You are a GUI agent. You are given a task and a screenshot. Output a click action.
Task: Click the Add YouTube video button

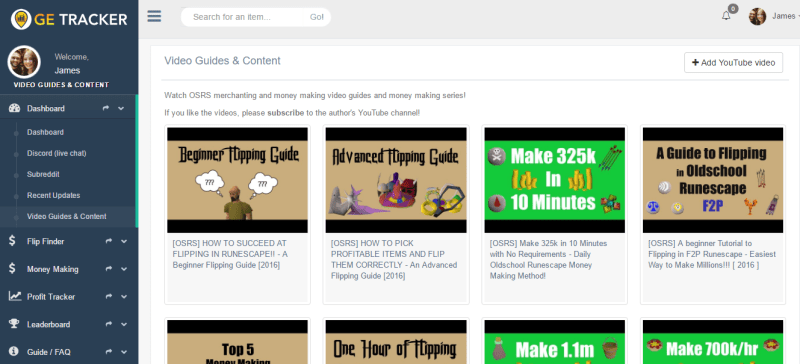tap(733, 63)
